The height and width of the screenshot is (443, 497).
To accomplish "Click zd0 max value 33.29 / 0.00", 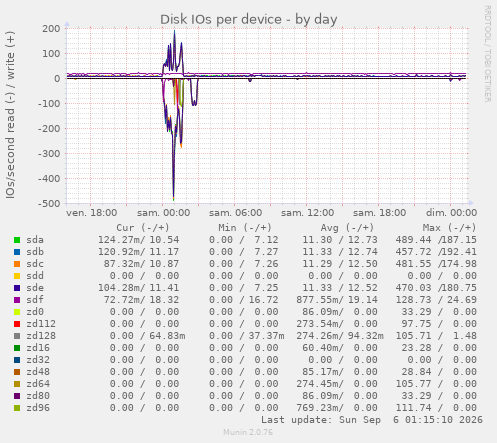I will point(439,312).
